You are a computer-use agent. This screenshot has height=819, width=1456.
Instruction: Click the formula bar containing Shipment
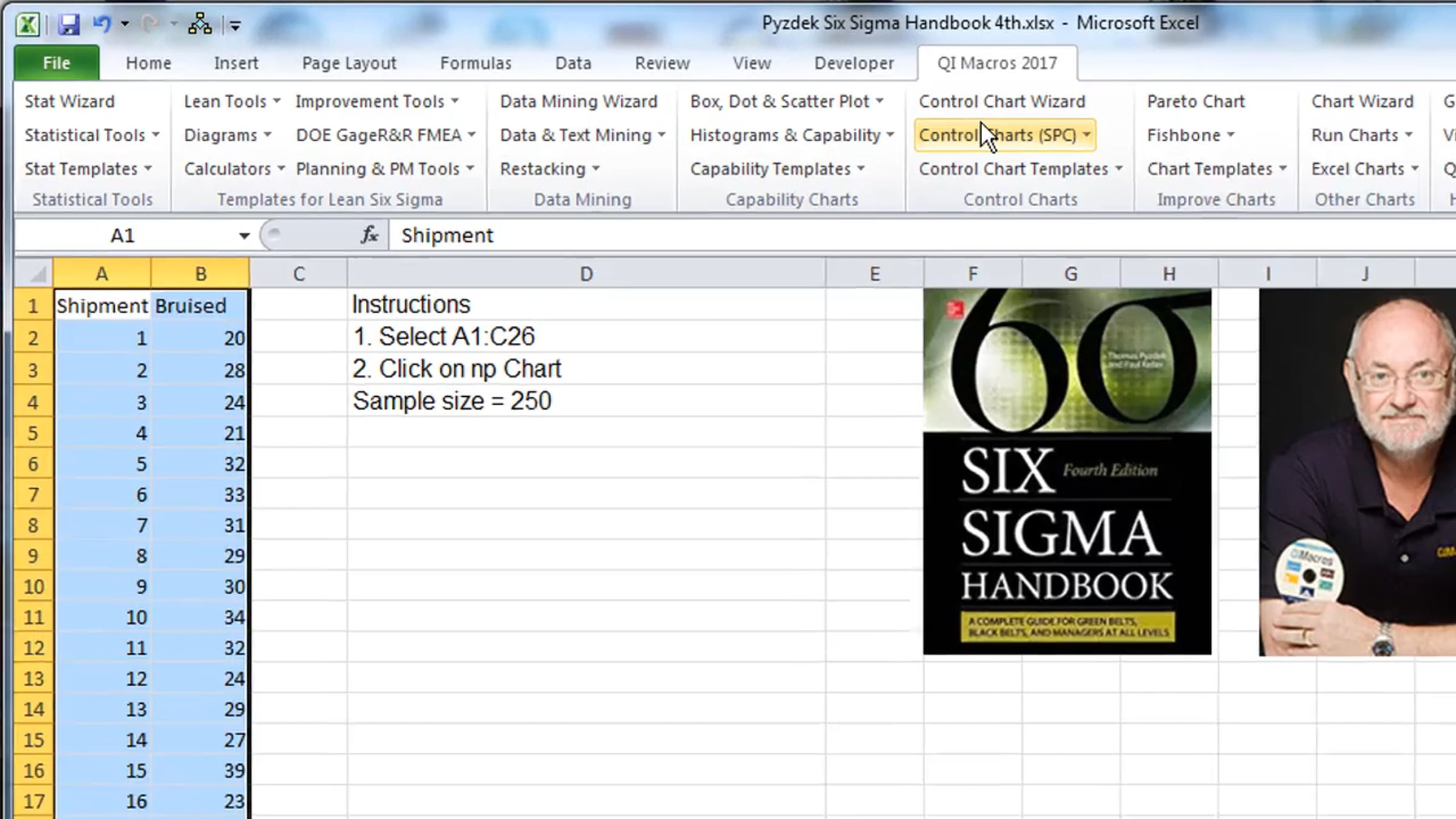[x=922, y=235]
